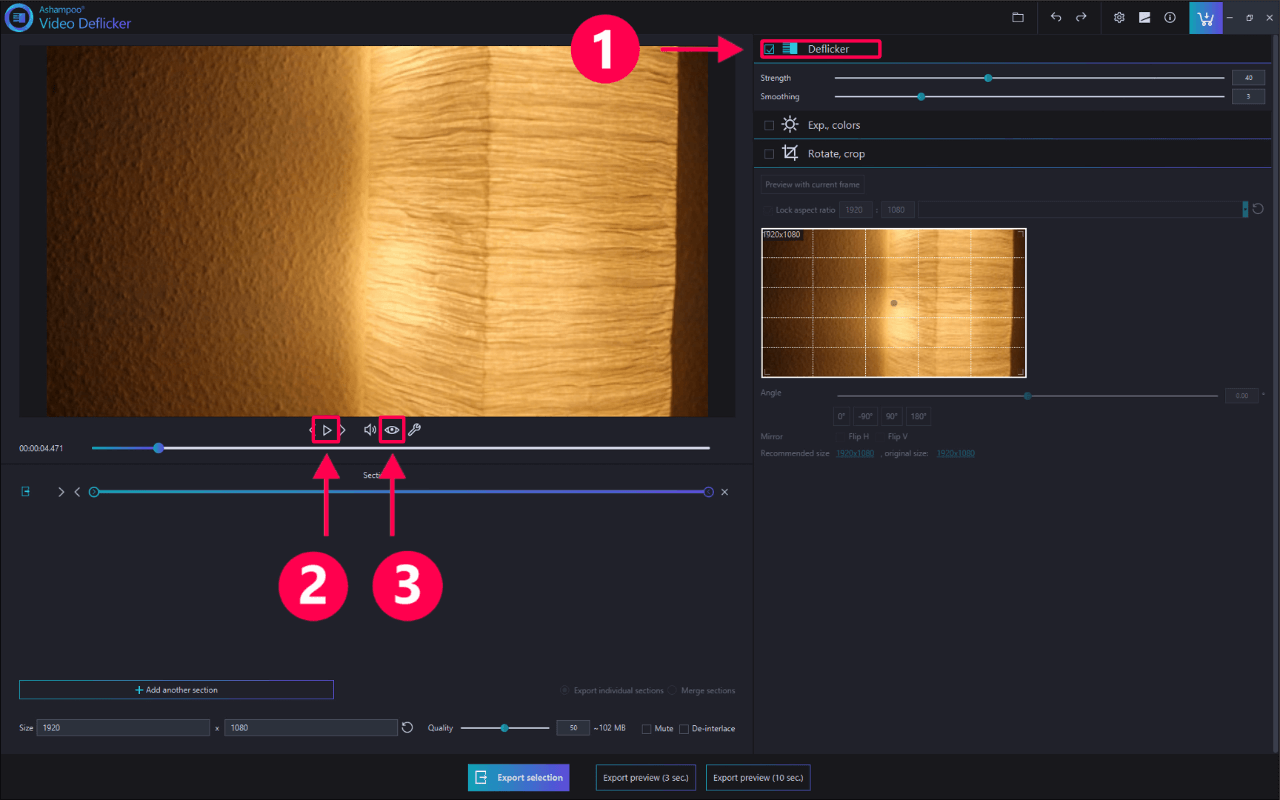Click the width size input field showing 1920

click(123, 728)
